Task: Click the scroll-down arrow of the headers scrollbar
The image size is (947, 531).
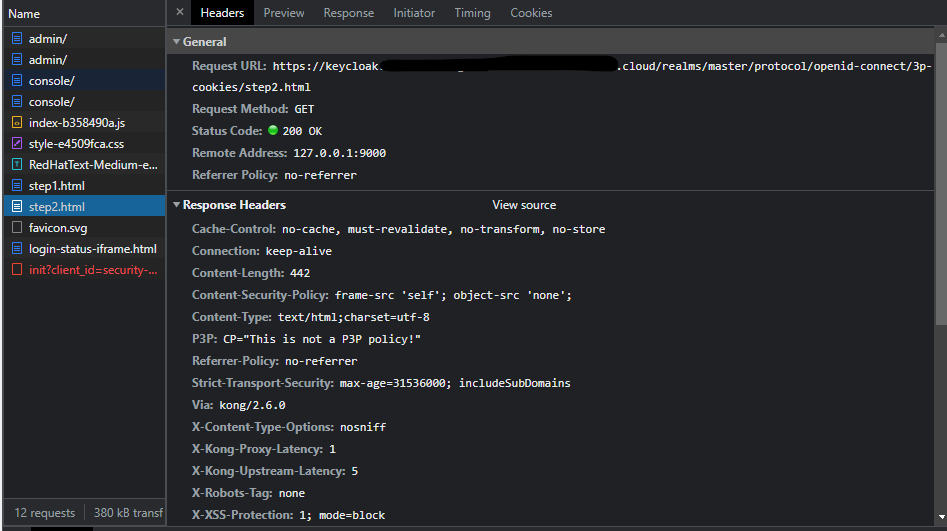Action: [942, 517]
